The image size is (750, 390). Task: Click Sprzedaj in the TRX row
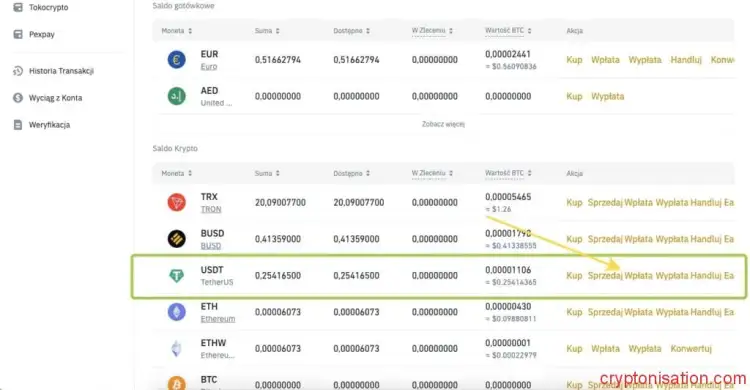click(x=605, y=202)
